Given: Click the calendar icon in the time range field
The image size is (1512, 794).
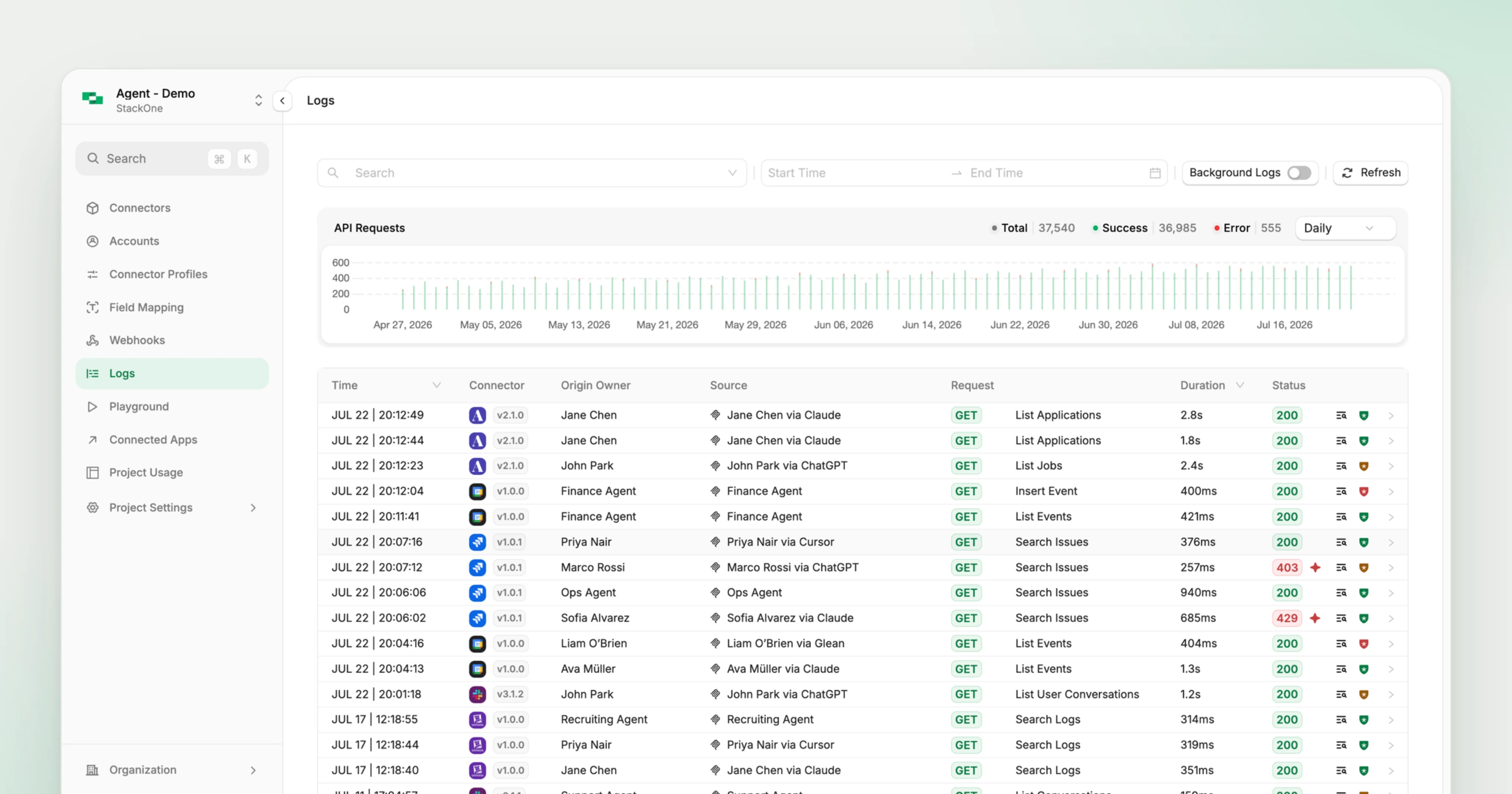Looking at the screenshot, I should tap(1155, 173).
